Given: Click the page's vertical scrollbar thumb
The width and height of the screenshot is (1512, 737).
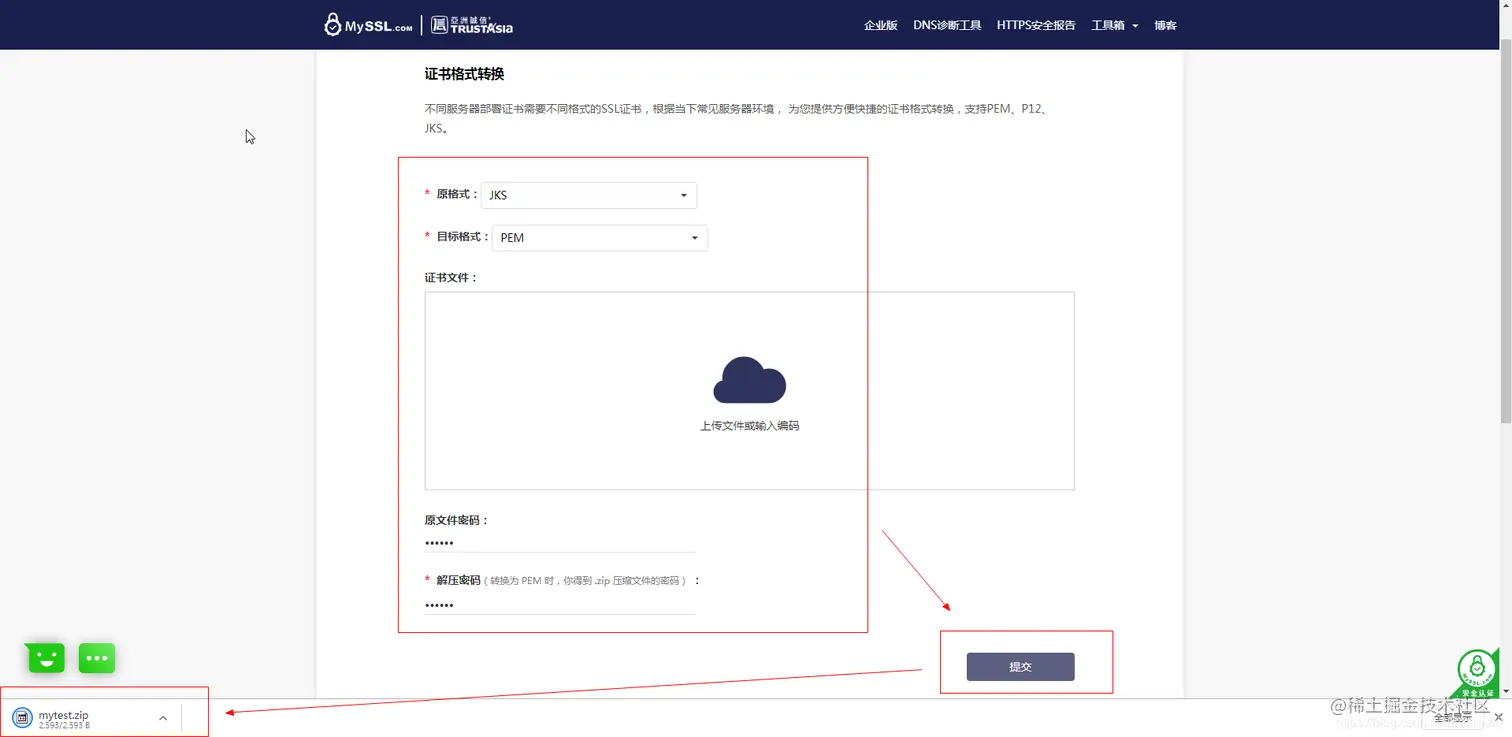Looking at the screenshot, I should (x=1505, y=230).
